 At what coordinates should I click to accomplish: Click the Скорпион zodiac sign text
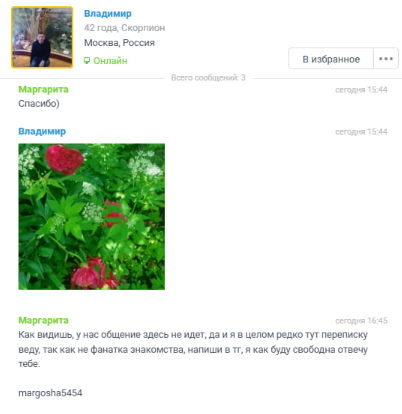pos(143,28)
